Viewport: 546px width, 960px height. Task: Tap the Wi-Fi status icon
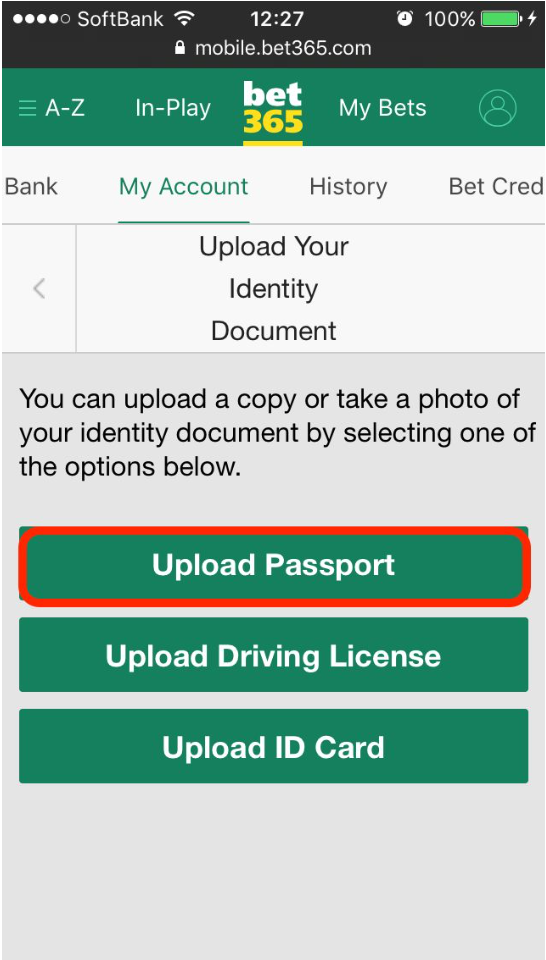[184, 19]
